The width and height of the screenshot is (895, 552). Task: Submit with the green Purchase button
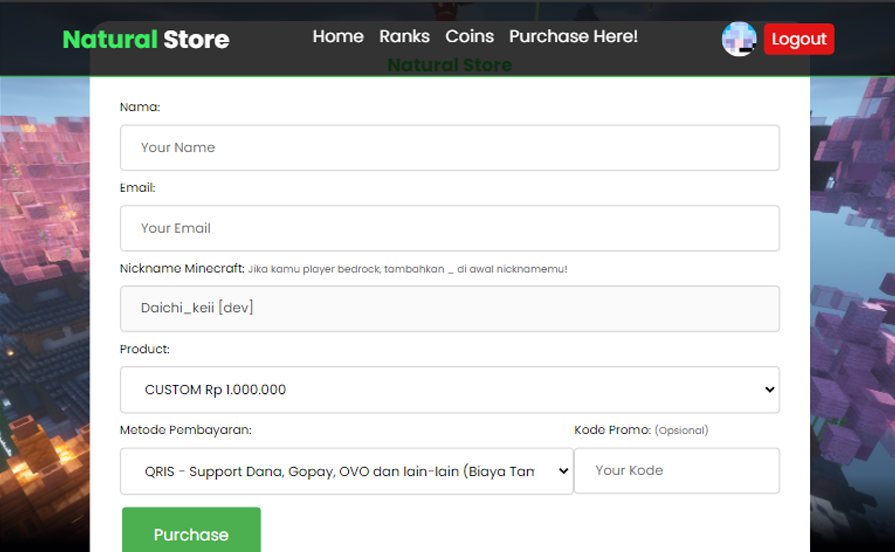click(191, 532)
